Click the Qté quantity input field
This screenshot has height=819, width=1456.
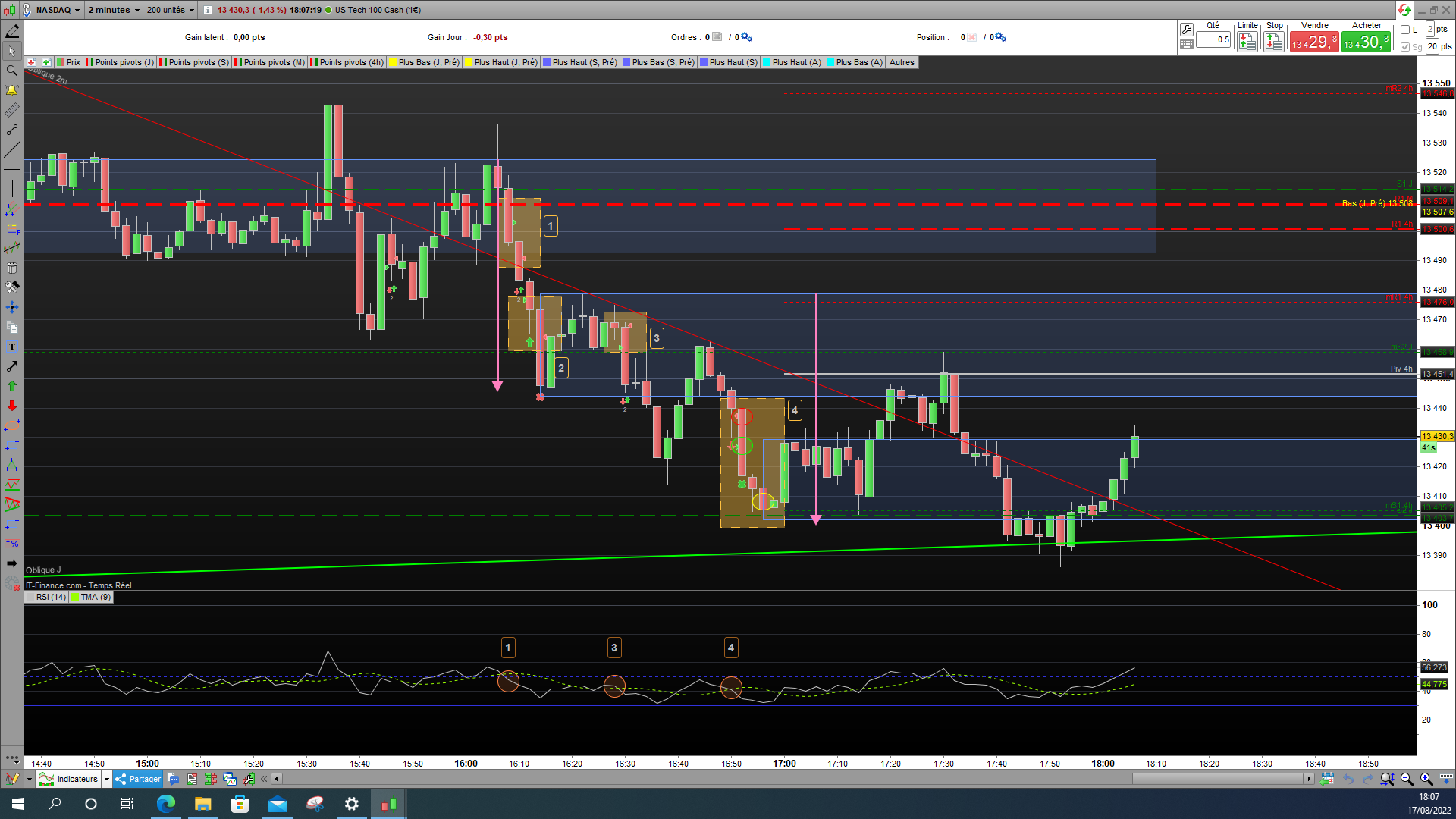point(1213,39)
